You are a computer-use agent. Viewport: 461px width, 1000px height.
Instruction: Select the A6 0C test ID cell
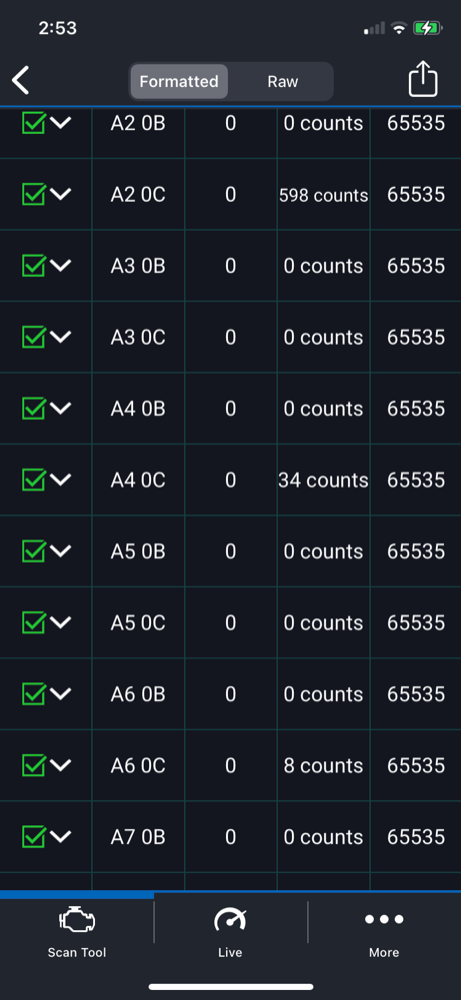tap(138, 765)
